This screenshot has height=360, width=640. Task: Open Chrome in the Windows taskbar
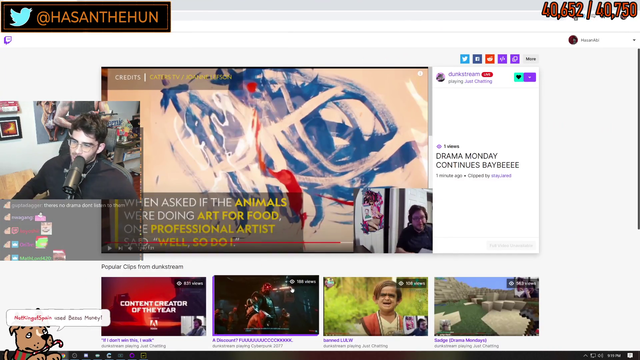pos(63,356)
